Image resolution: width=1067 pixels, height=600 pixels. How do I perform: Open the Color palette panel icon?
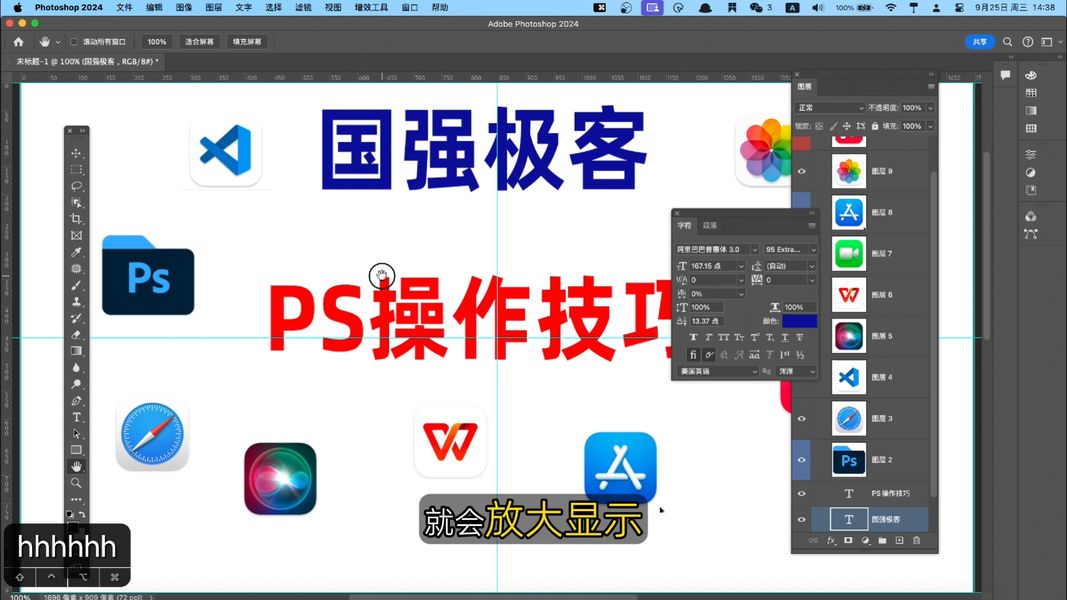pos(1031,76)
